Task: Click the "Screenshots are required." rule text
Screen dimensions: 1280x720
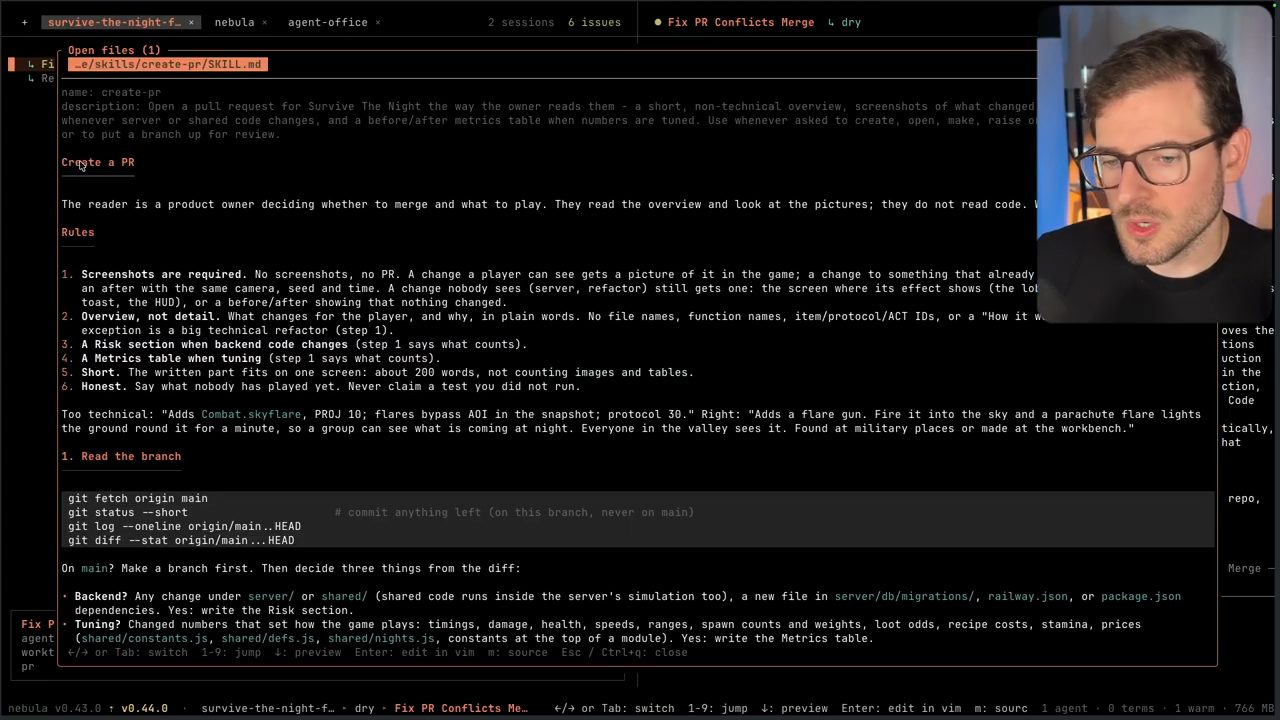Action: pos(164,274)
